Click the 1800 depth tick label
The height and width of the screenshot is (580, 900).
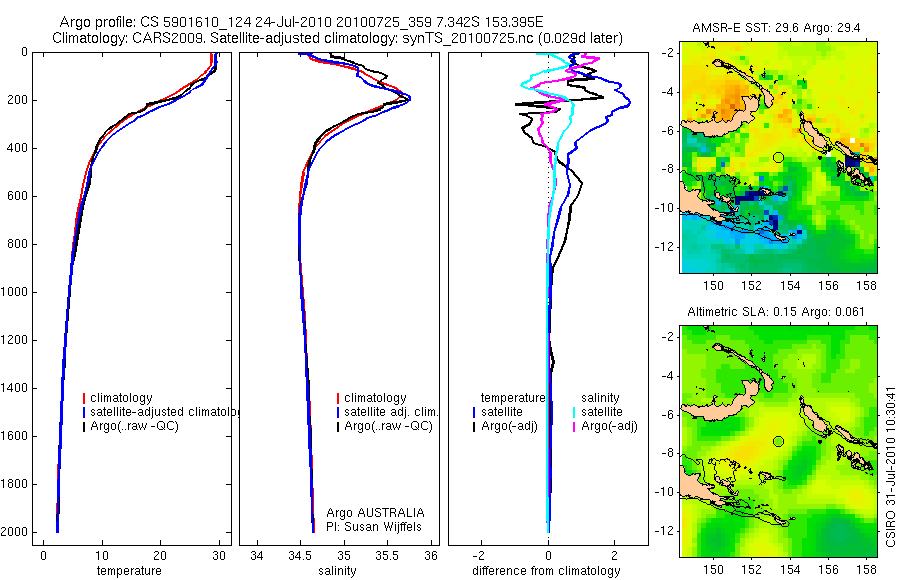tap(14, 484)
